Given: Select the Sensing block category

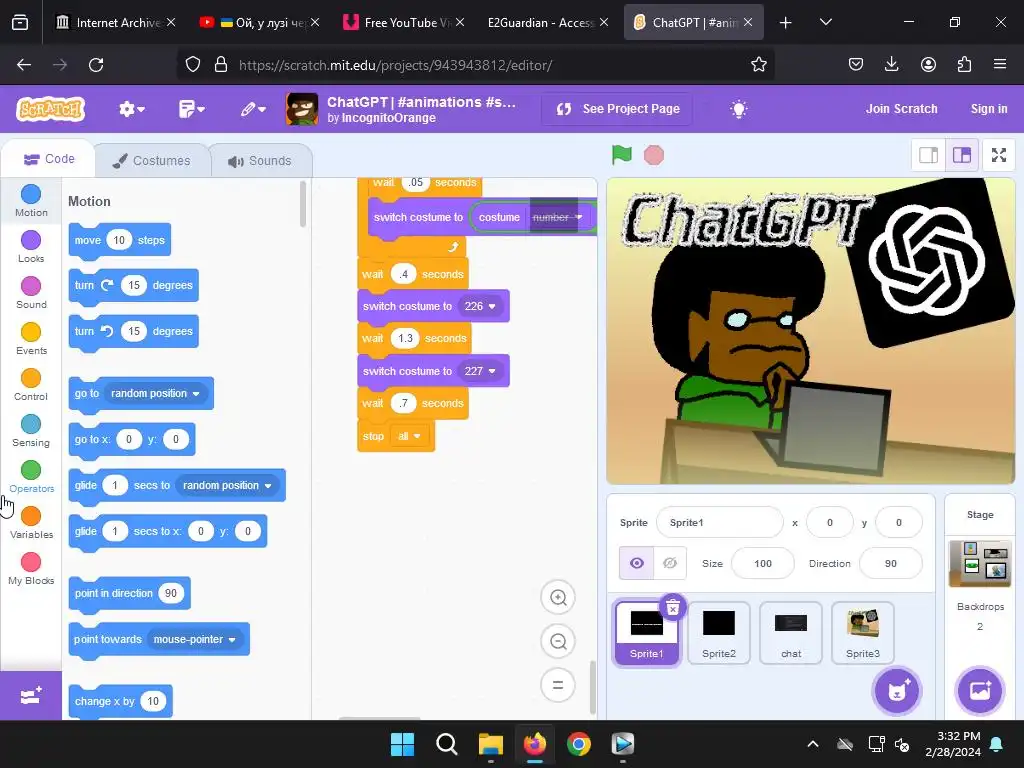Looking at the screenshot, I should 31,431.
